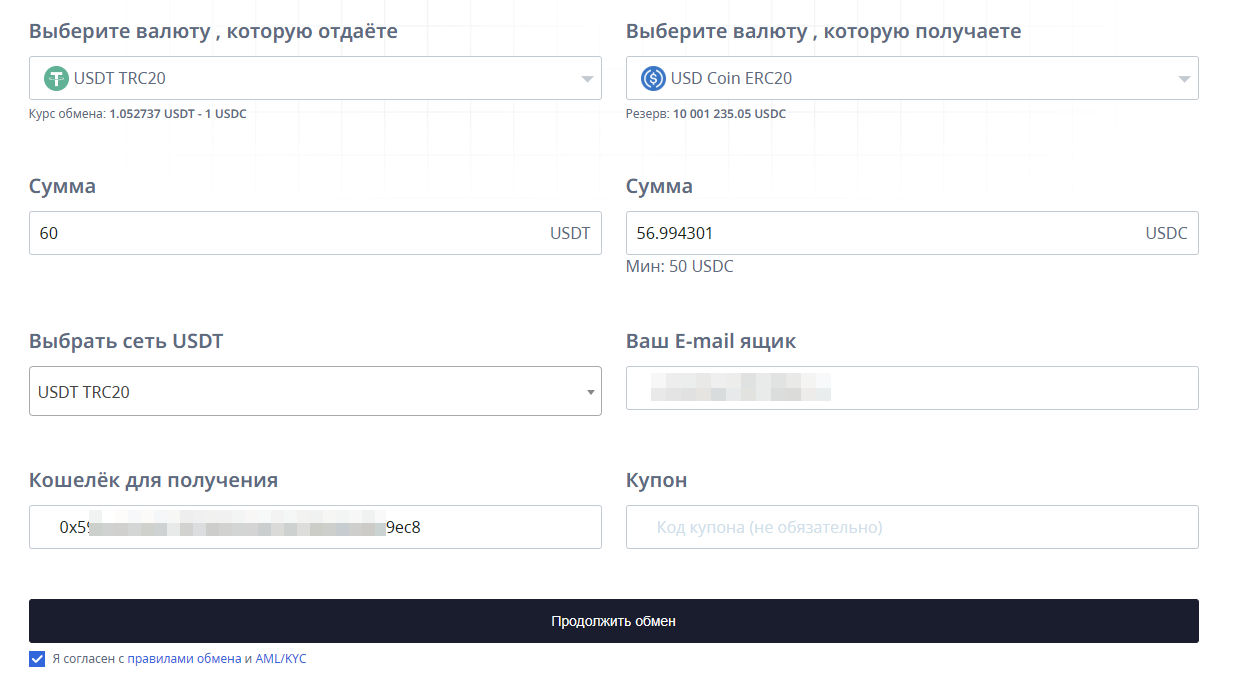Click the green Tether USDT coin icon
This screenshot has height=698, width=1233.
click(x=56, y=78)
